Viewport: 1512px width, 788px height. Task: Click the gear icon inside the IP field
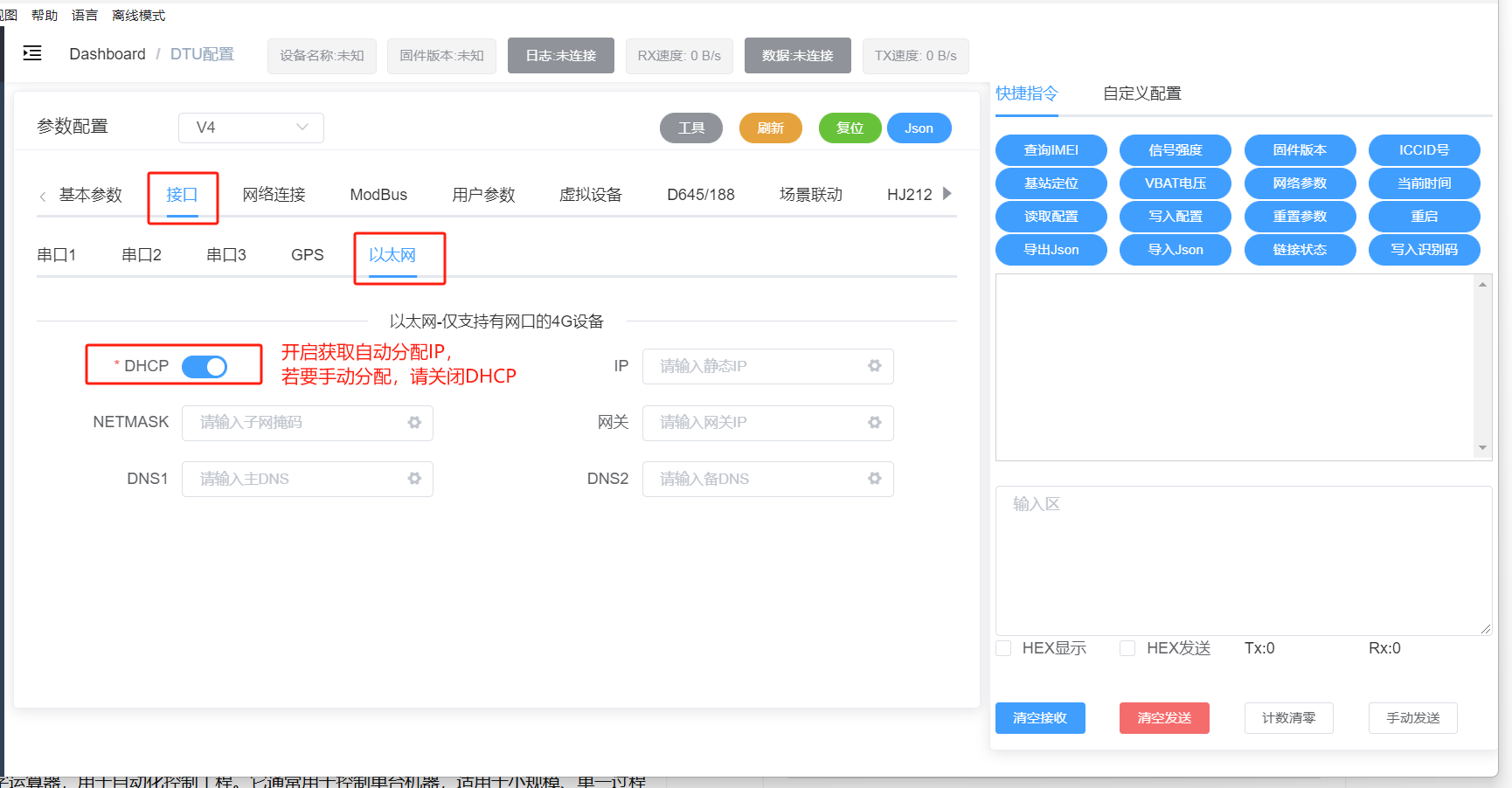[874, 366]
